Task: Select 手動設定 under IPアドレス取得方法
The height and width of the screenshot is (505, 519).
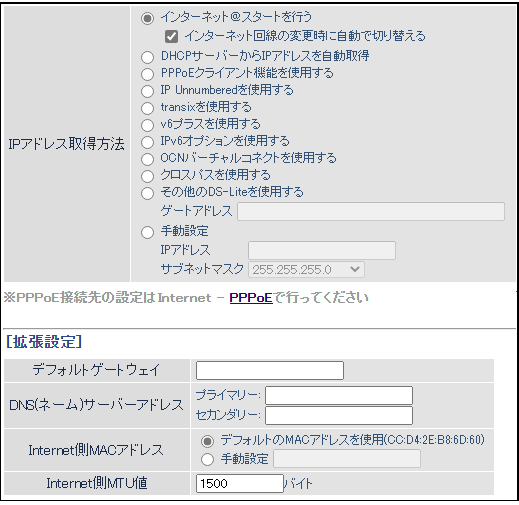Action: (x=147, y=232)
